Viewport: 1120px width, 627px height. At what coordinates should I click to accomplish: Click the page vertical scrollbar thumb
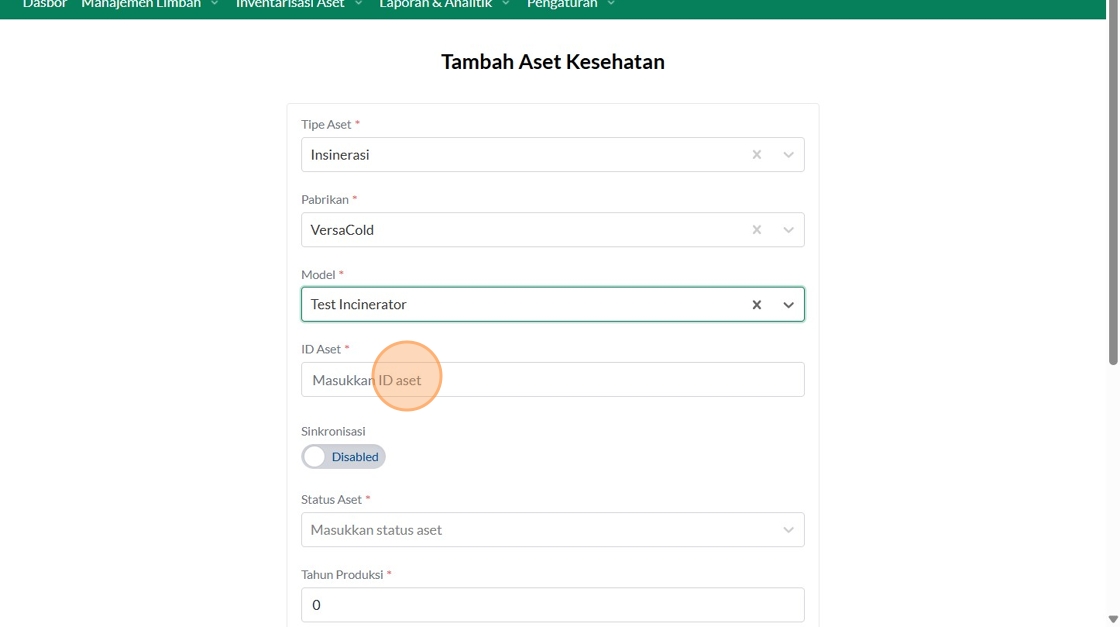1113,180
